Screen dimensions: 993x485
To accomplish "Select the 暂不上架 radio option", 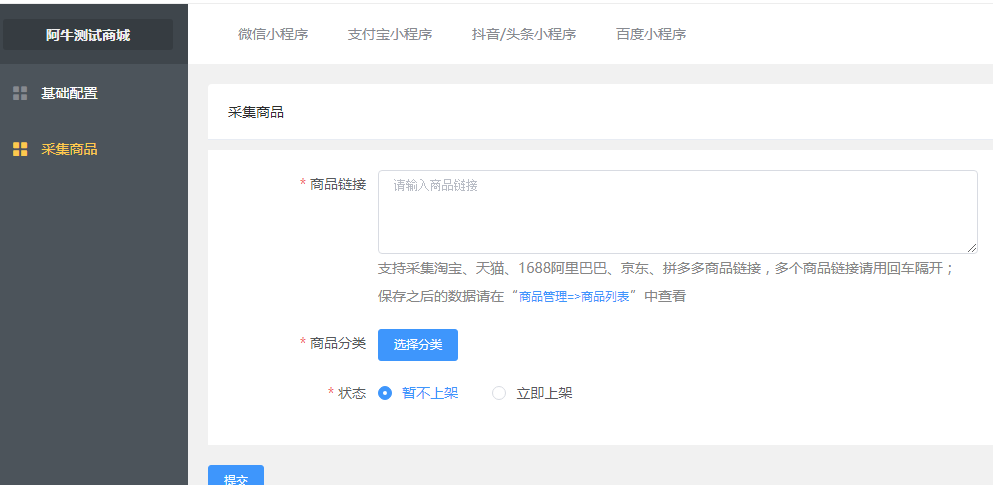I will coord(386,393).
